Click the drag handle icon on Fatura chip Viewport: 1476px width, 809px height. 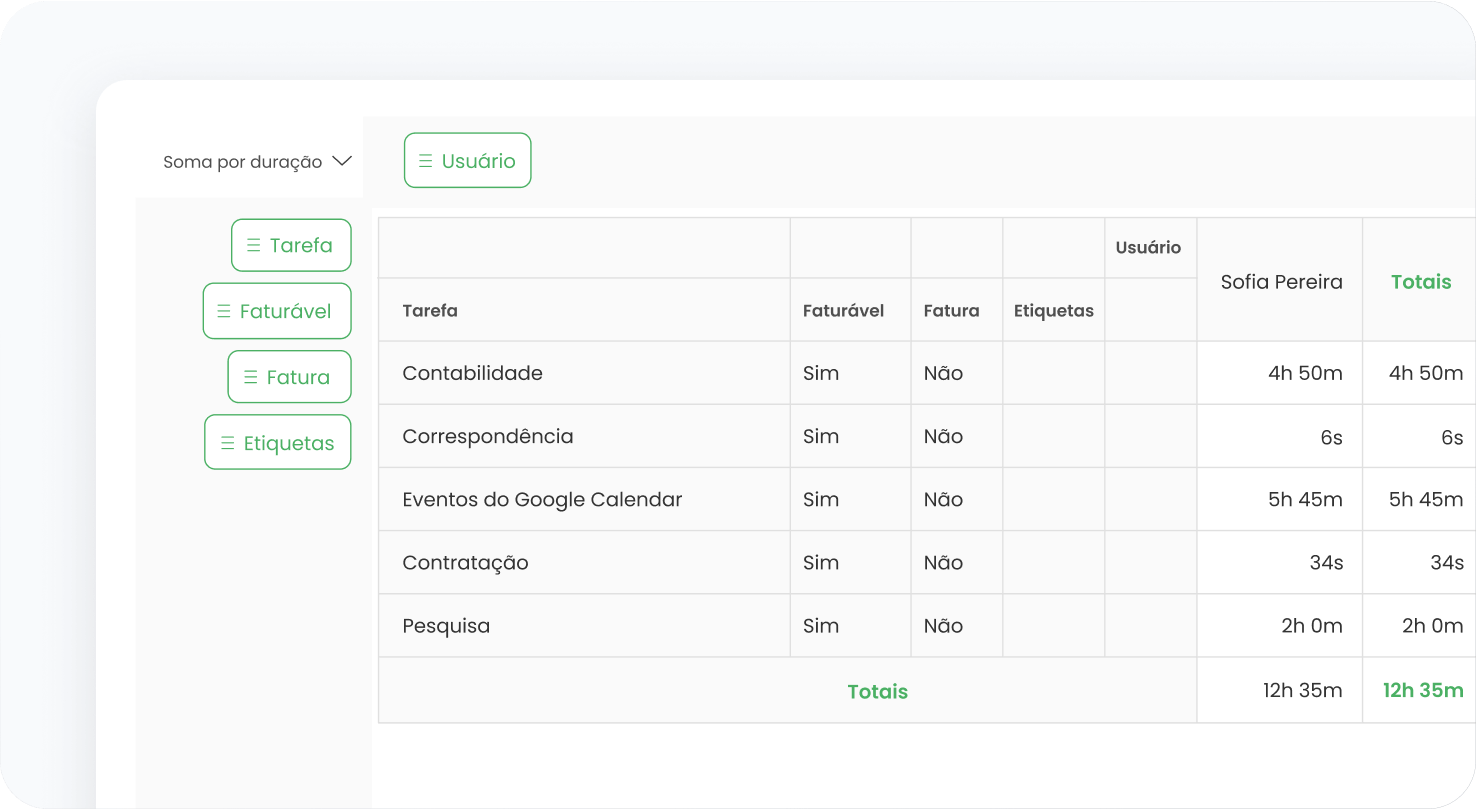coord(251,377)
